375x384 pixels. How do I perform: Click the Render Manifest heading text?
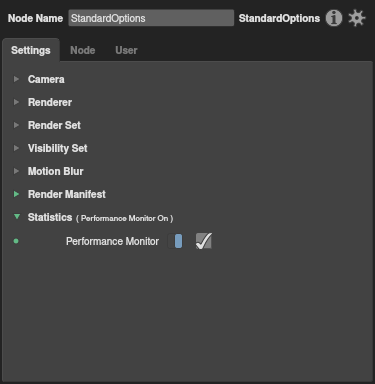point(67,194)
